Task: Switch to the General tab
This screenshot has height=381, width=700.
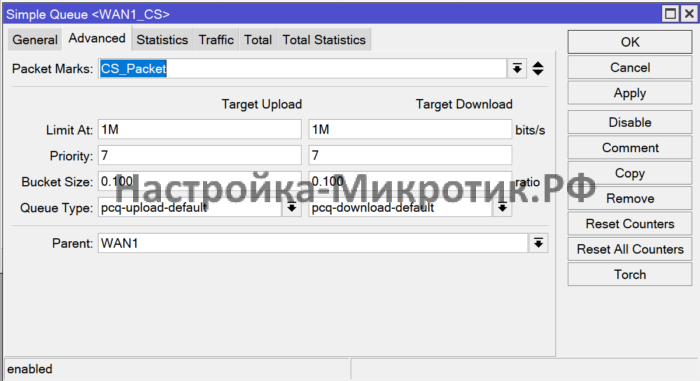Action: coord(35,40)
